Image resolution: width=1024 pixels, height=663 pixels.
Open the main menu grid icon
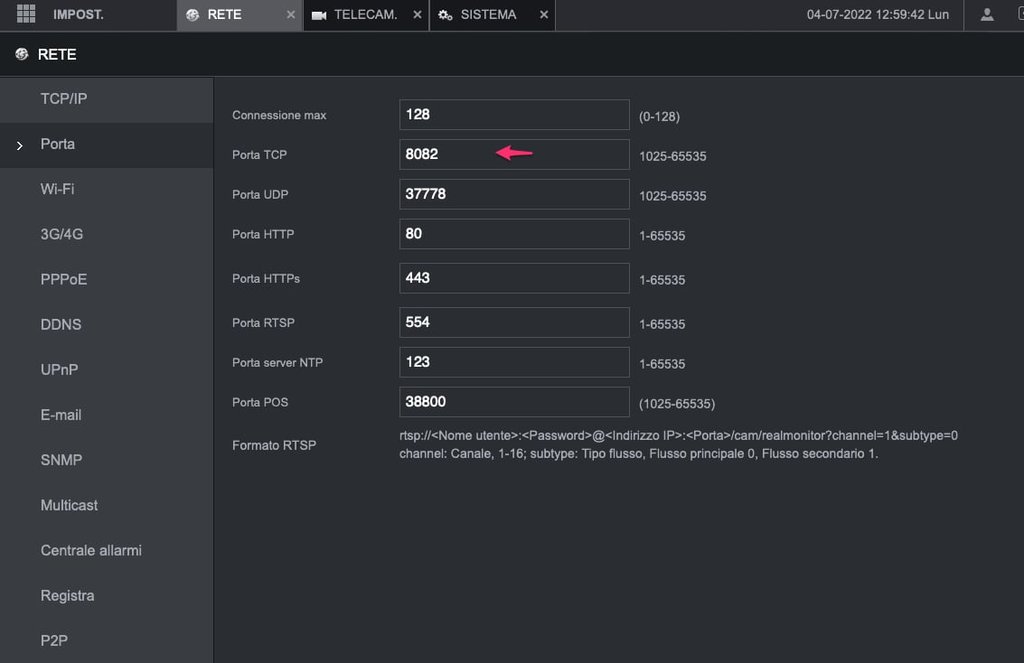coord(26,14)
